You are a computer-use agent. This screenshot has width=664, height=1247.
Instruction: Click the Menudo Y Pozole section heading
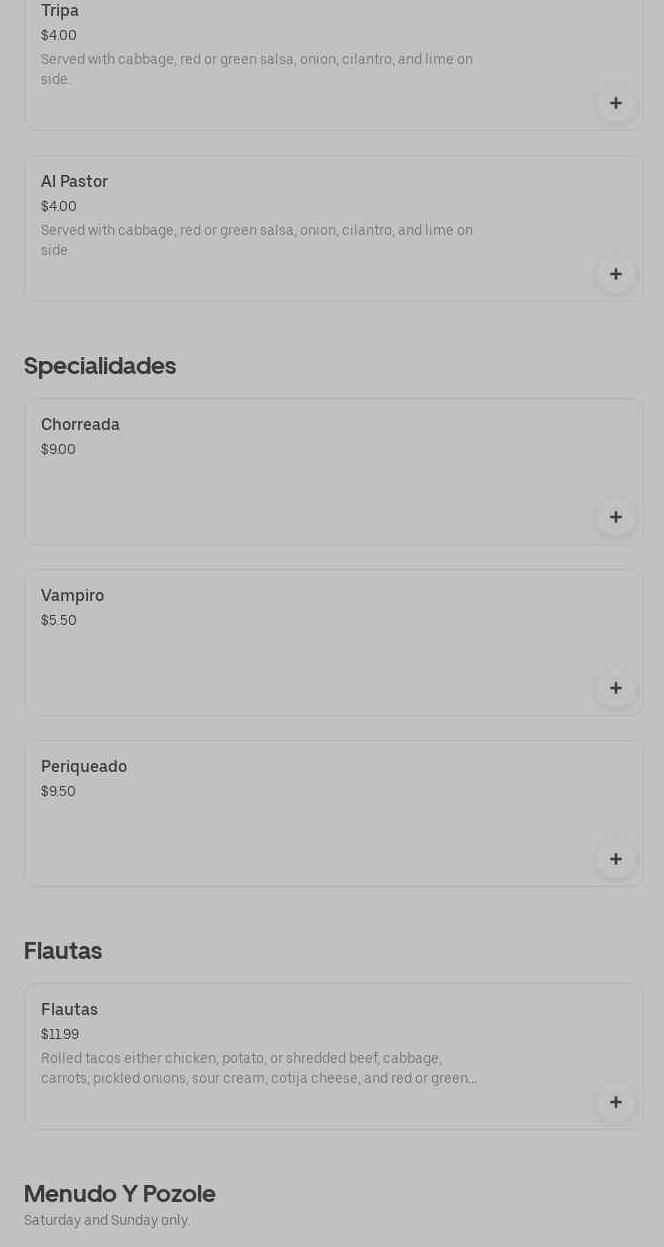120,1194
